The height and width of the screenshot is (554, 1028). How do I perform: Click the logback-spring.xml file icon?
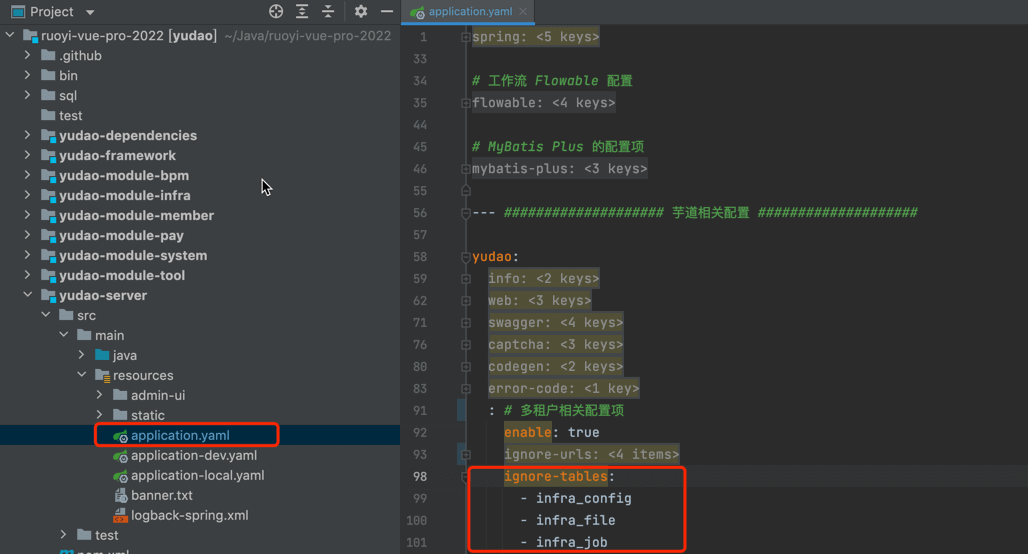click(x=121, y=516)
